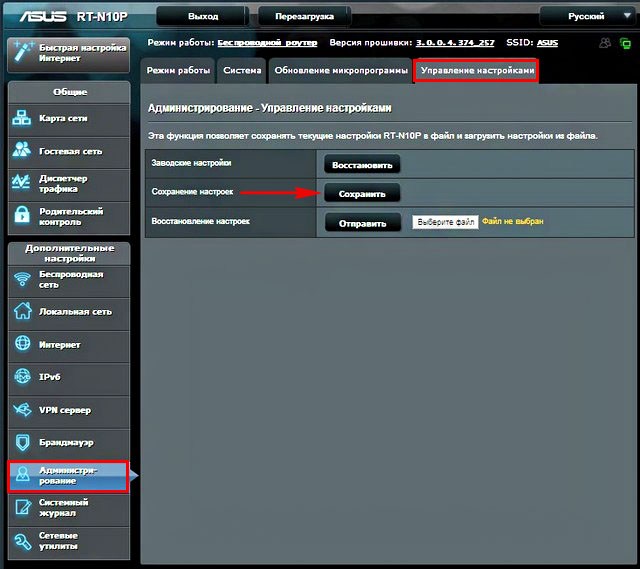This screenshot has width=640, height=569.
Task: Click Восстановить factory settings button
Action: [x=362, y=165]
